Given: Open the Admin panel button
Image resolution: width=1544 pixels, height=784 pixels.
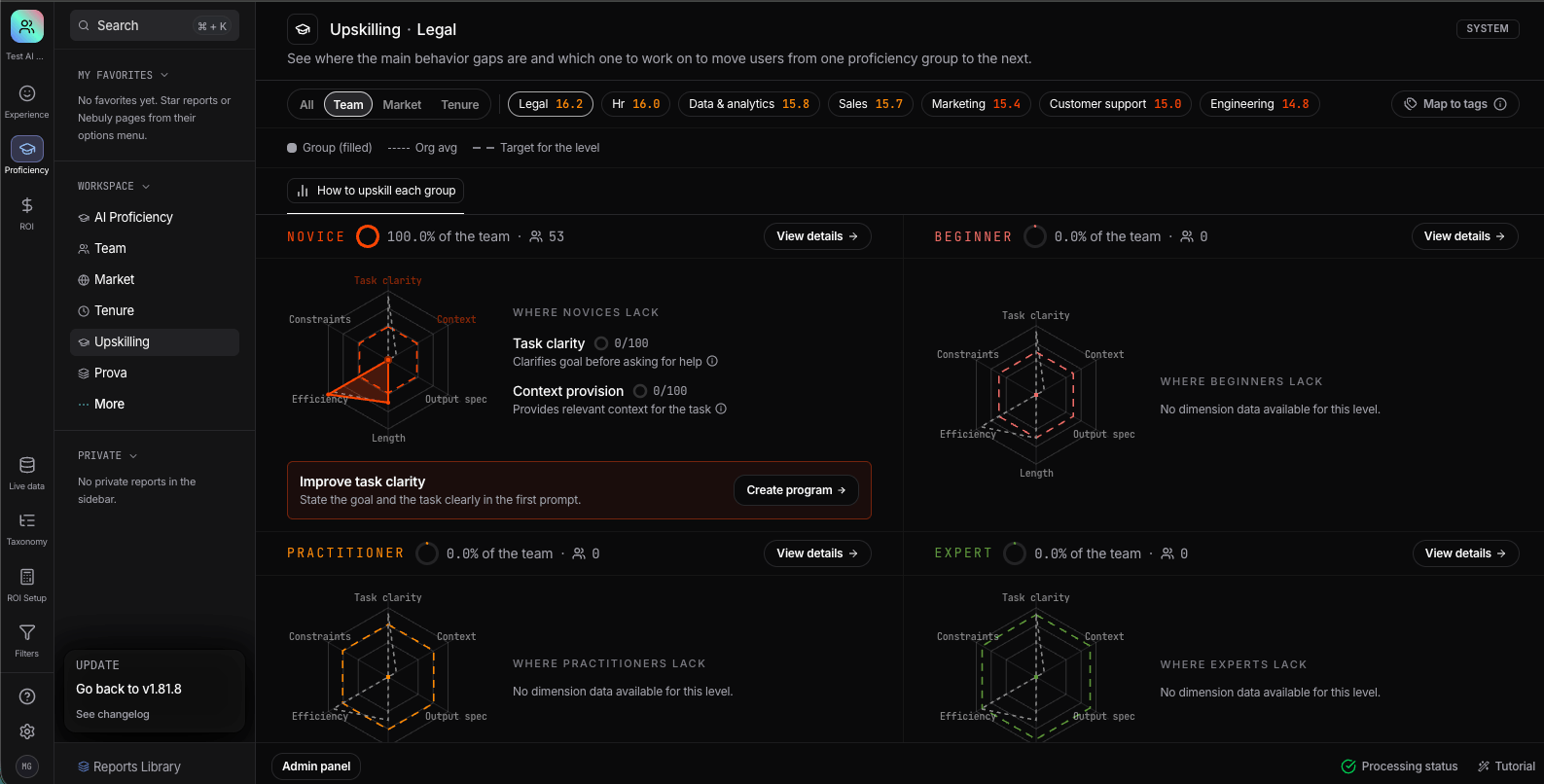Looking at the screenshot, I should click(x=316, y=766).
